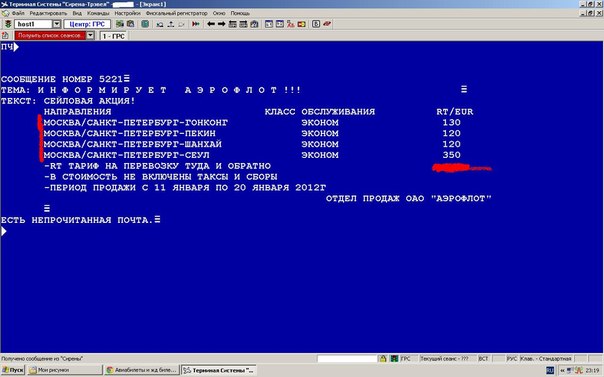Screen dimensions: 604x377
Task: Click the red-green fast-forward arrows icon
Action: [x=196, y=24]
